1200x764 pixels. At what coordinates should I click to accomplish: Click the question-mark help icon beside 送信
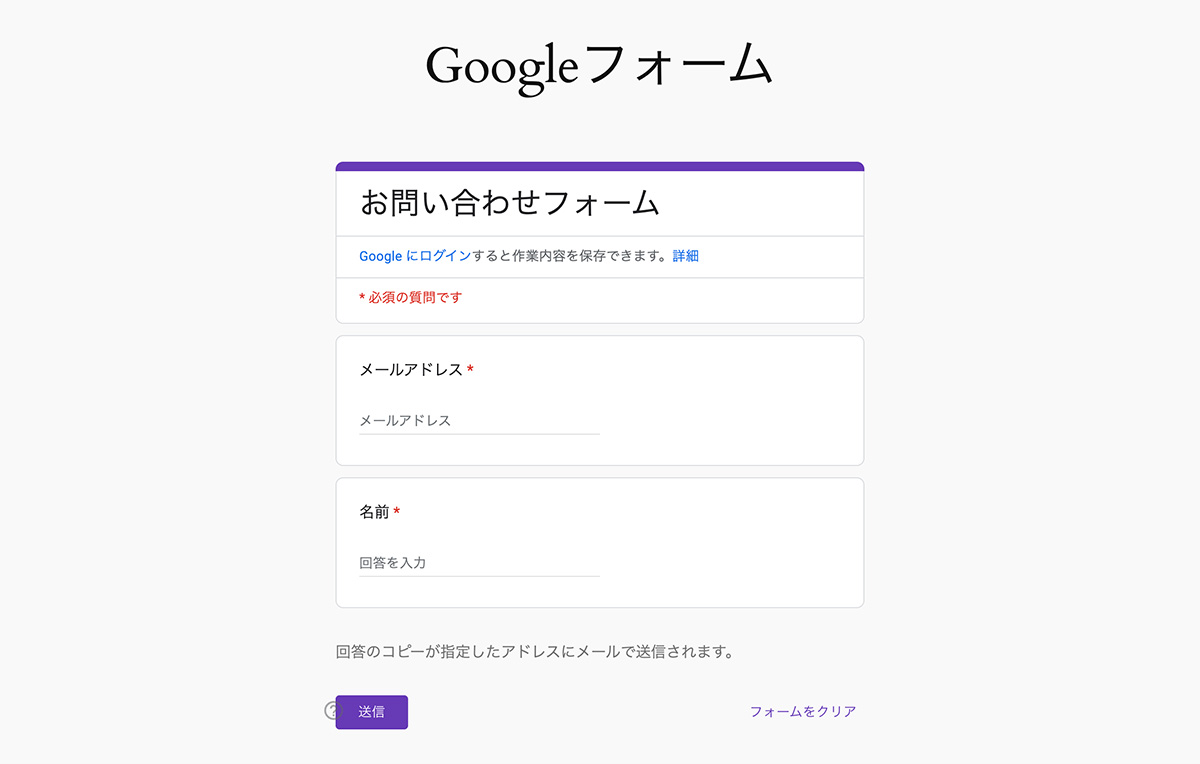(331, 711)
